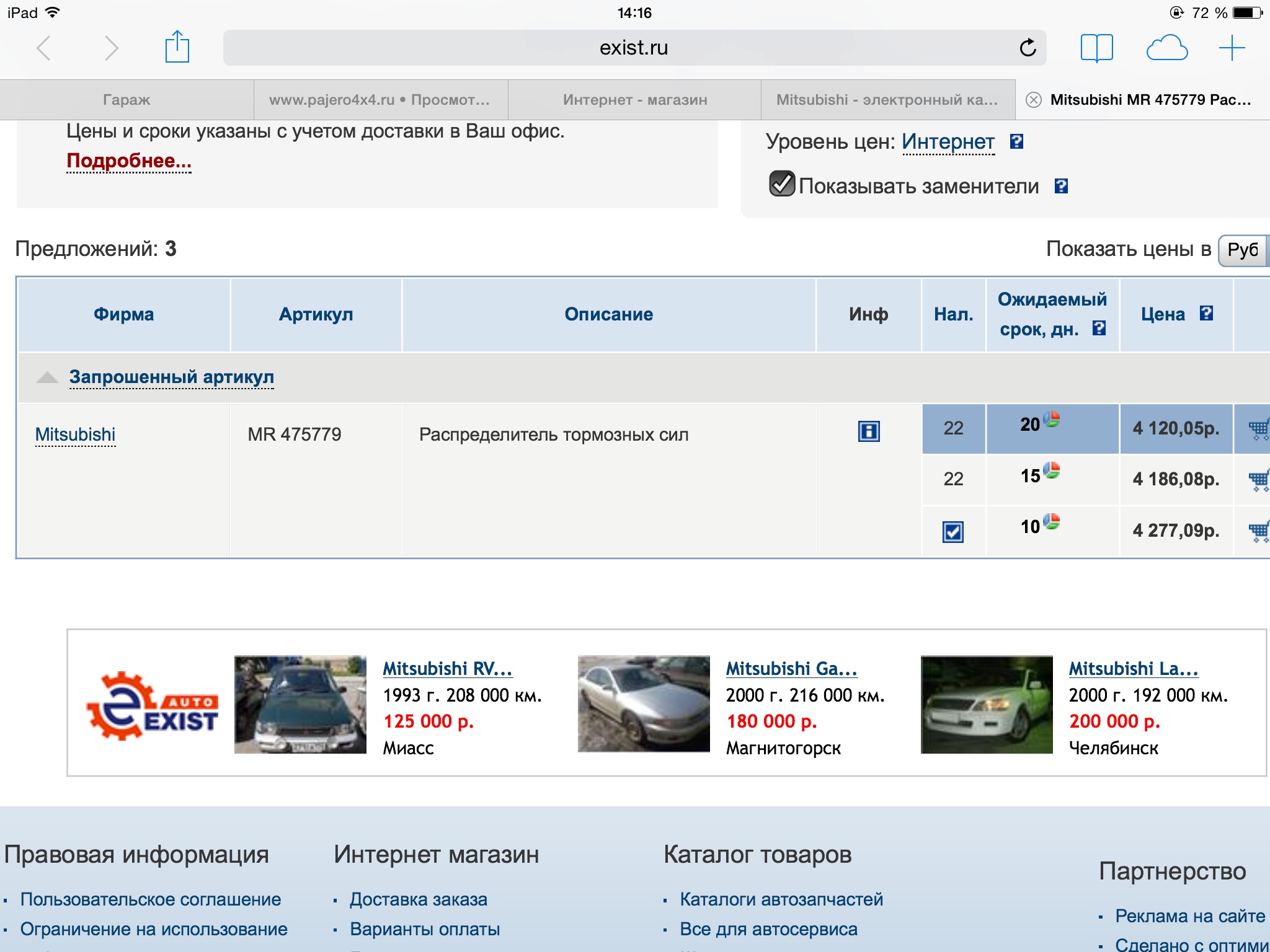Click the availability checkmark in Нал. column

point(952,532)
